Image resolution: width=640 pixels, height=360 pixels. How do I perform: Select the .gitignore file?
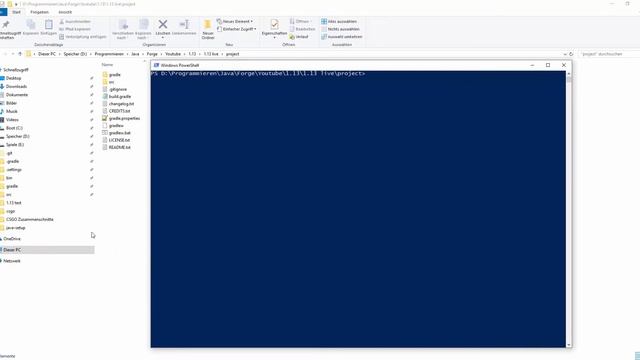coord(118,89)
